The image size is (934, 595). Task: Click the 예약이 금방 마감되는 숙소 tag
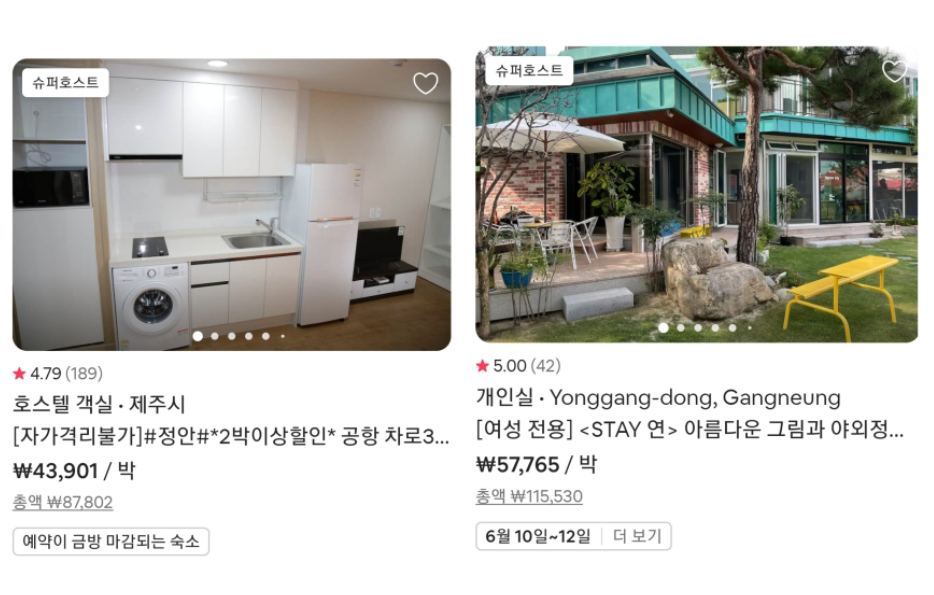tap(111, 541)
